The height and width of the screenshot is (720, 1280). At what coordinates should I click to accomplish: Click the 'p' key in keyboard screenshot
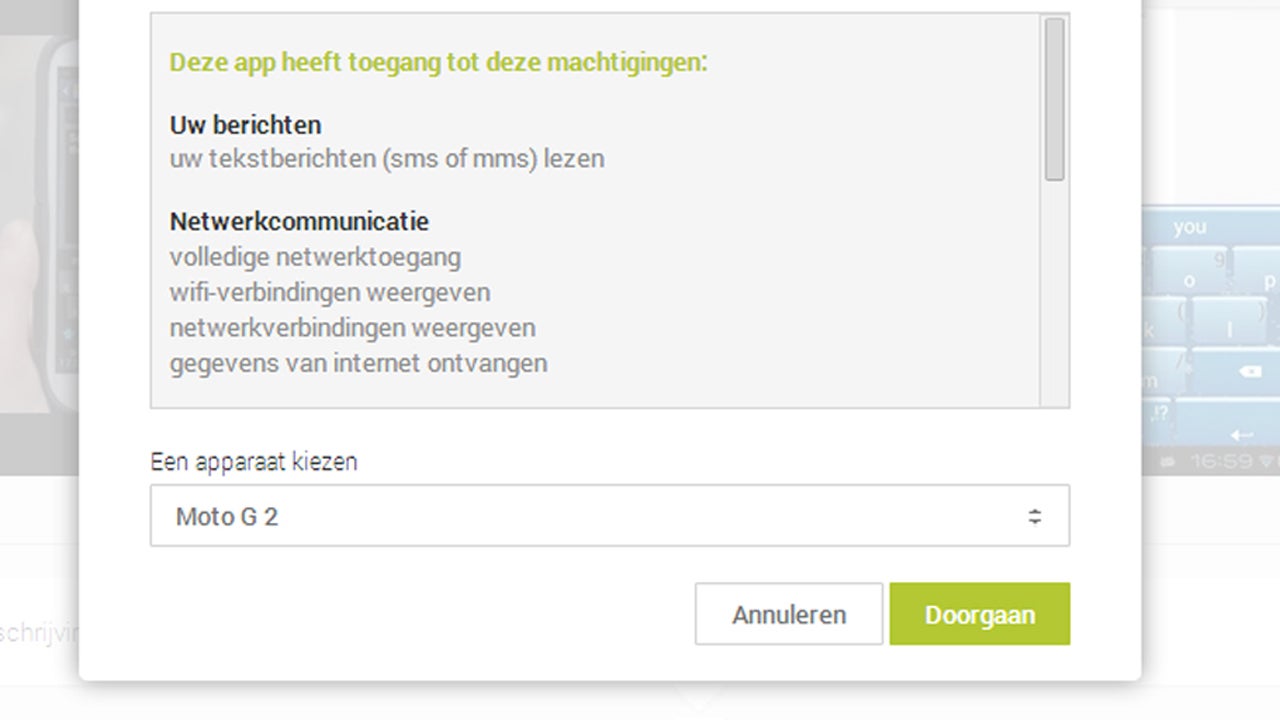coord(1270,281)
